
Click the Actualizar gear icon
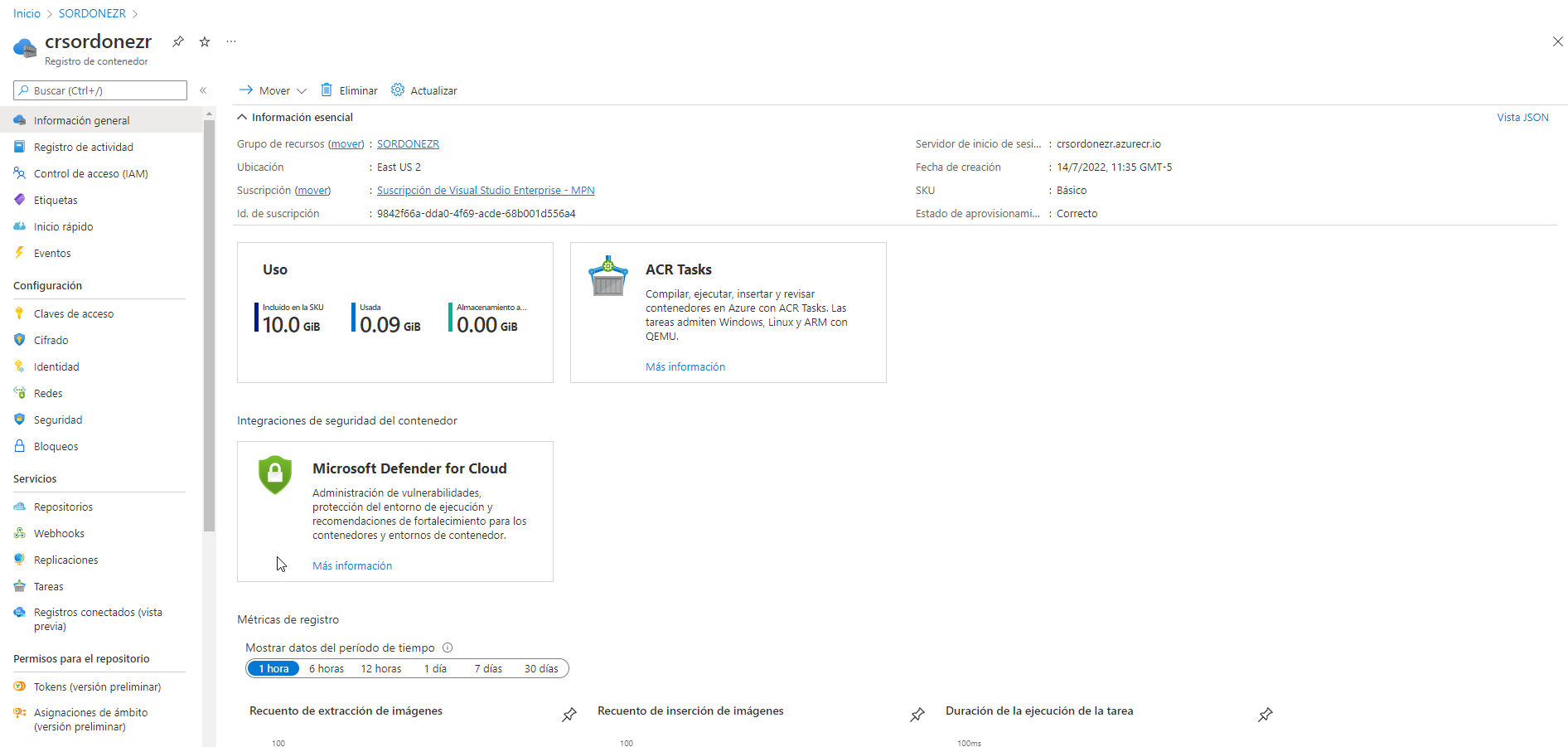click(398, 90)
